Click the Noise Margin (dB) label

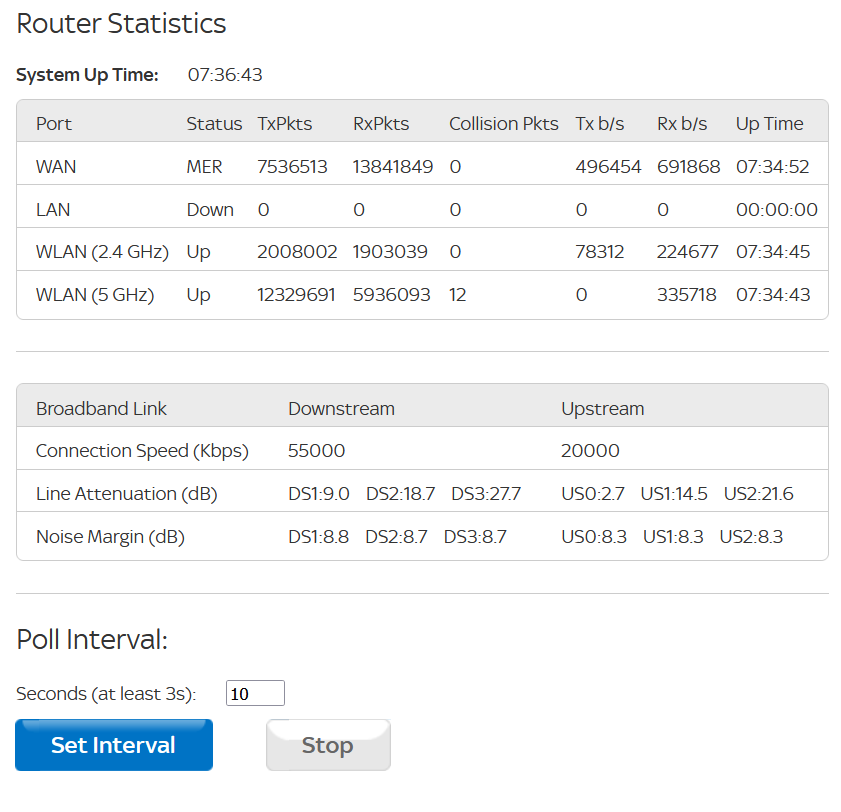110,537
